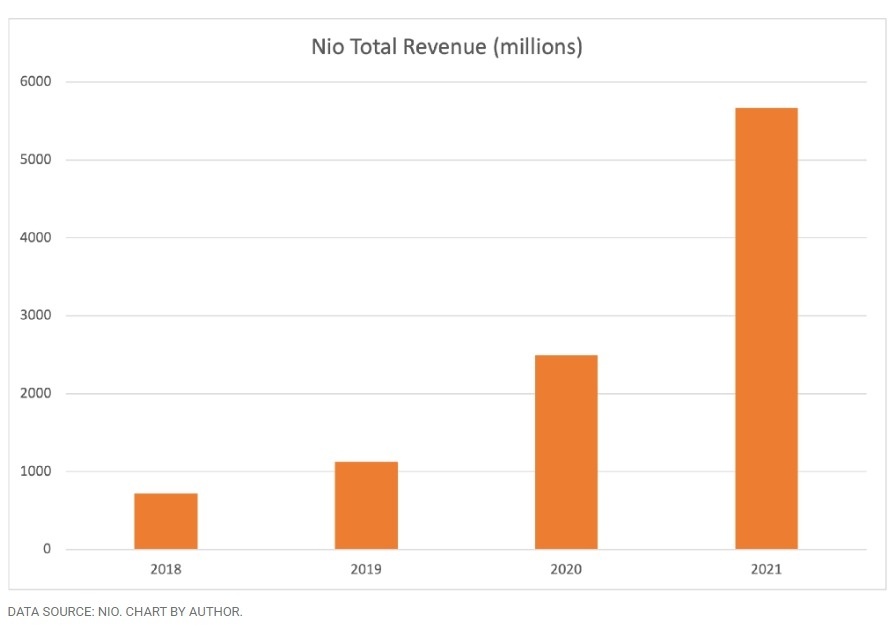Click the 0 y-axis value
This screenshot has width=893, height=627.
pos(47,549)
